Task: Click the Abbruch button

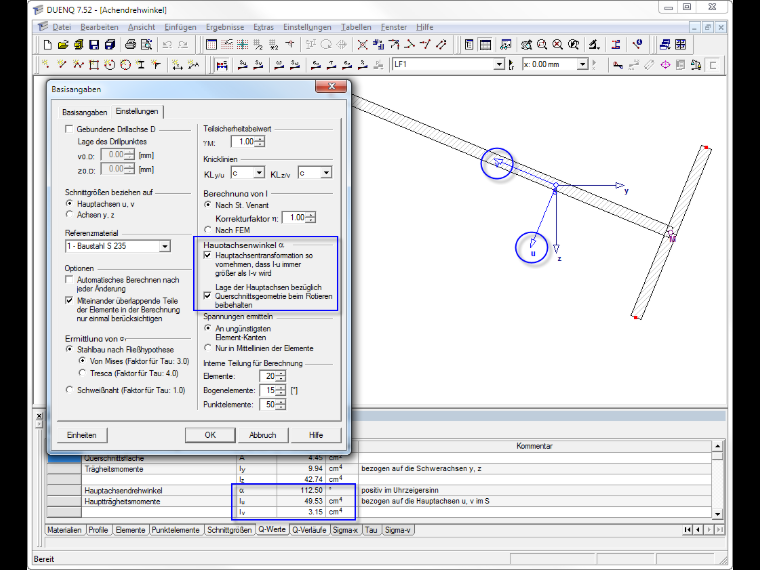Action: 262,435
